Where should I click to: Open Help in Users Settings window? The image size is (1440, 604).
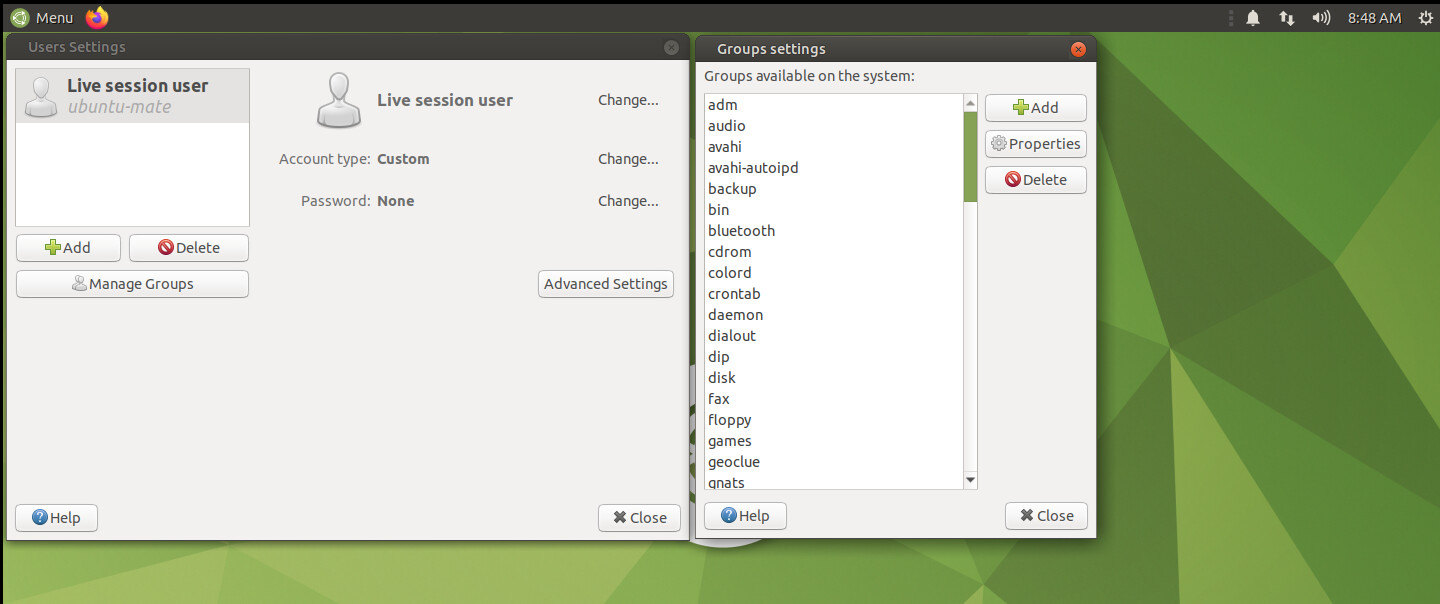pos(56,518)
